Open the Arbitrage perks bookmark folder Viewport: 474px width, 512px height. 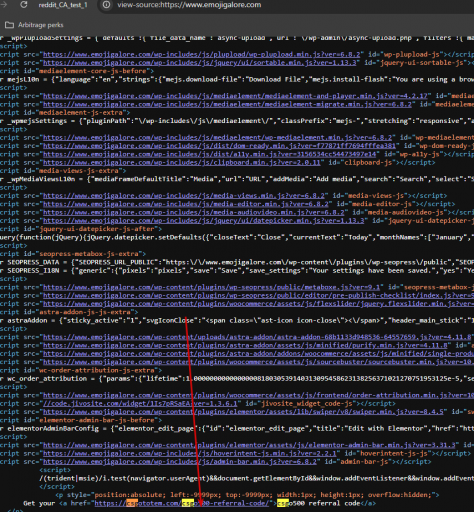pyautogui.click(x=34, y=25)
